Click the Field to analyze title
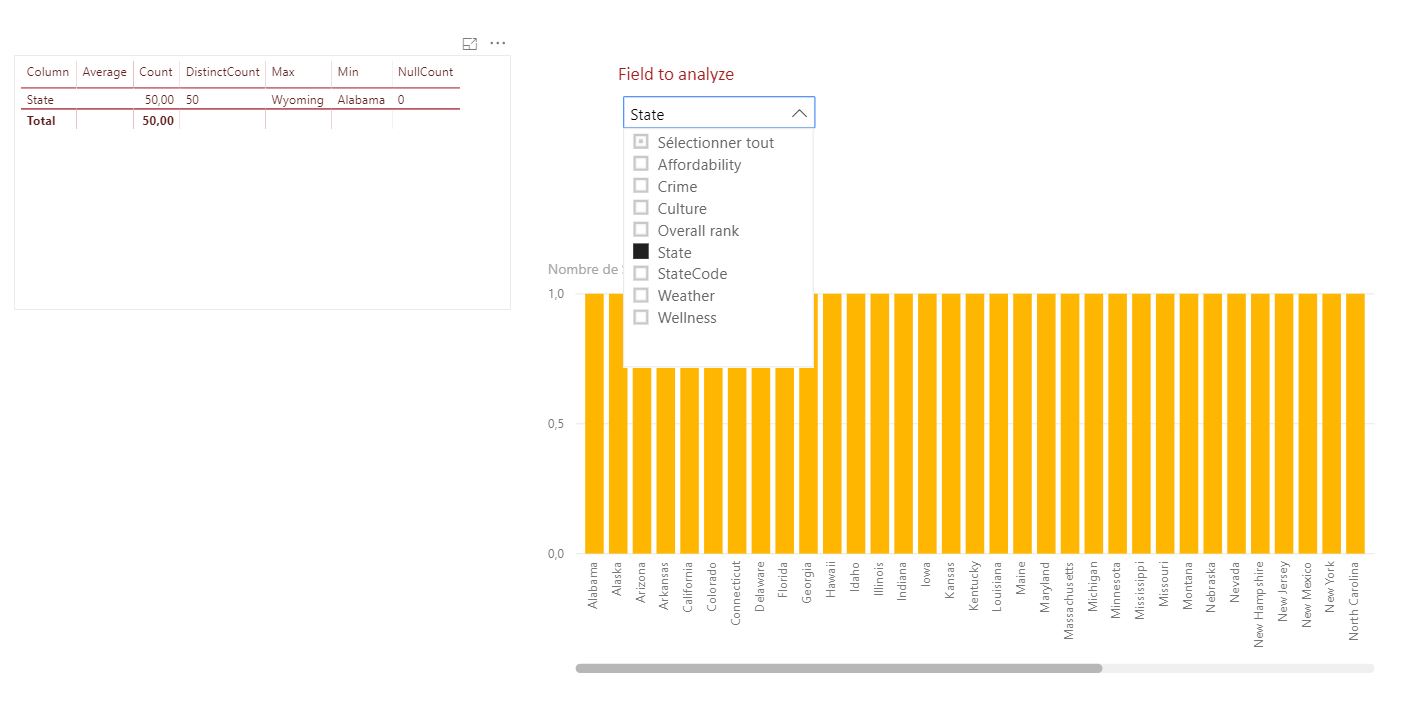The height and width of the screenshot is (719, 1405). 676,74
